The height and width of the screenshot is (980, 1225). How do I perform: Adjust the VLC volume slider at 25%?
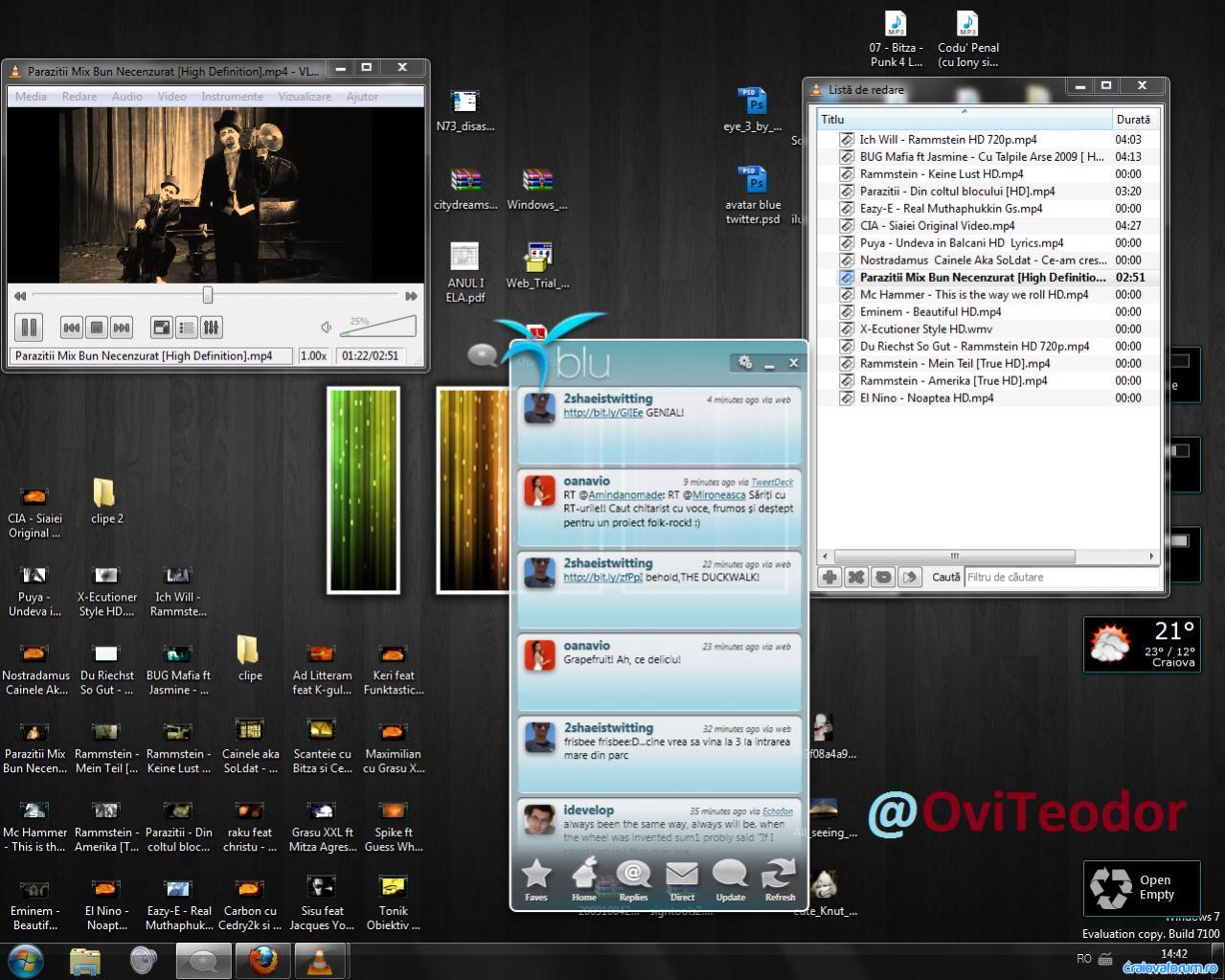(378, 326)
